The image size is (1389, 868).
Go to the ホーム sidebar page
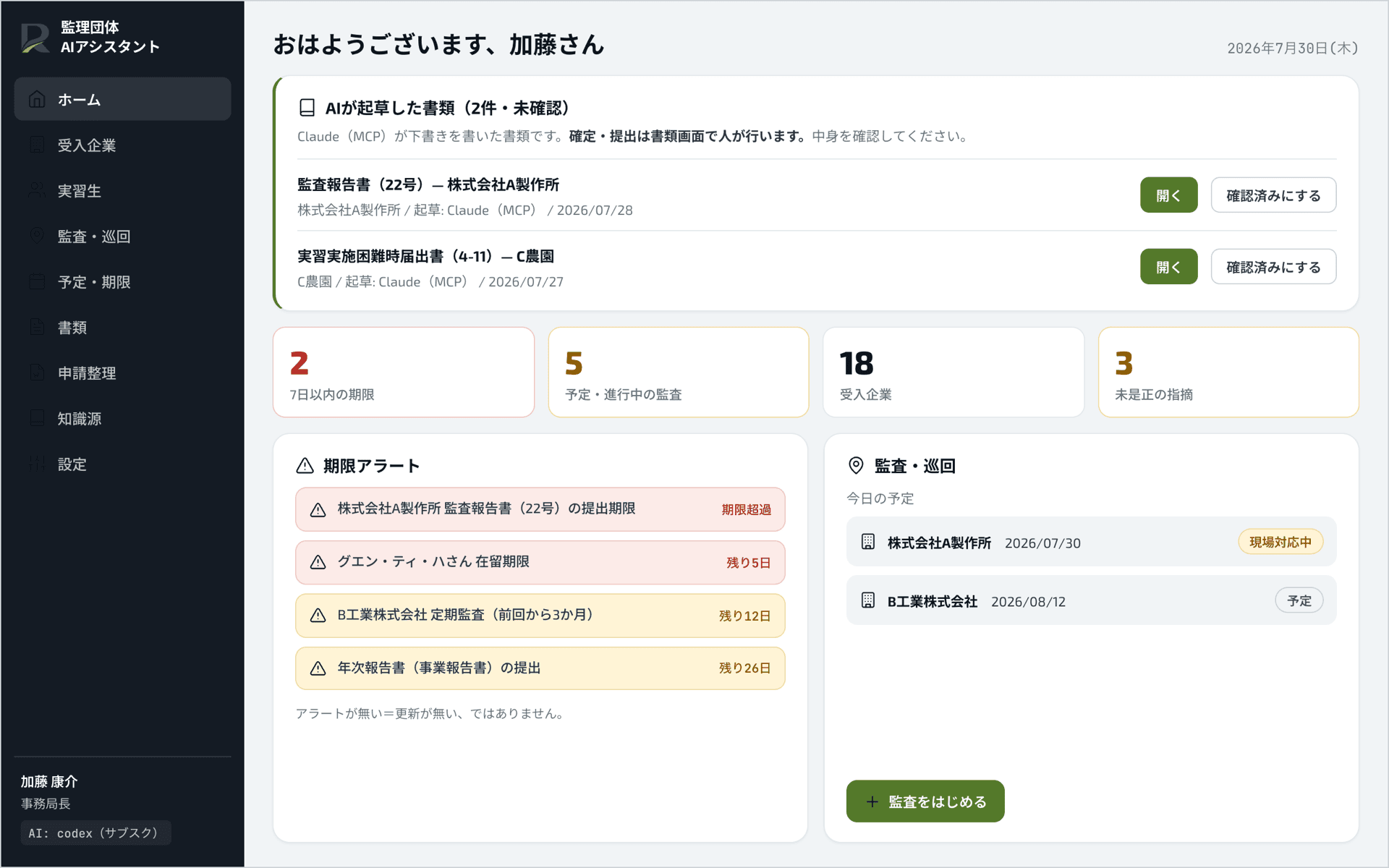pos(122,99)
